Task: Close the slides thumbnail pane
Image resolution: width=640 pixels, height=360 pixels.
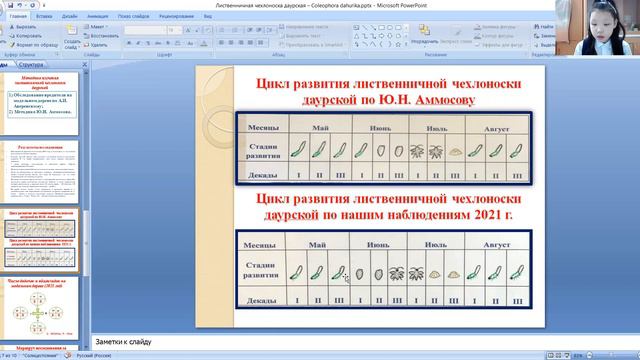Action: tap(84, 64)
